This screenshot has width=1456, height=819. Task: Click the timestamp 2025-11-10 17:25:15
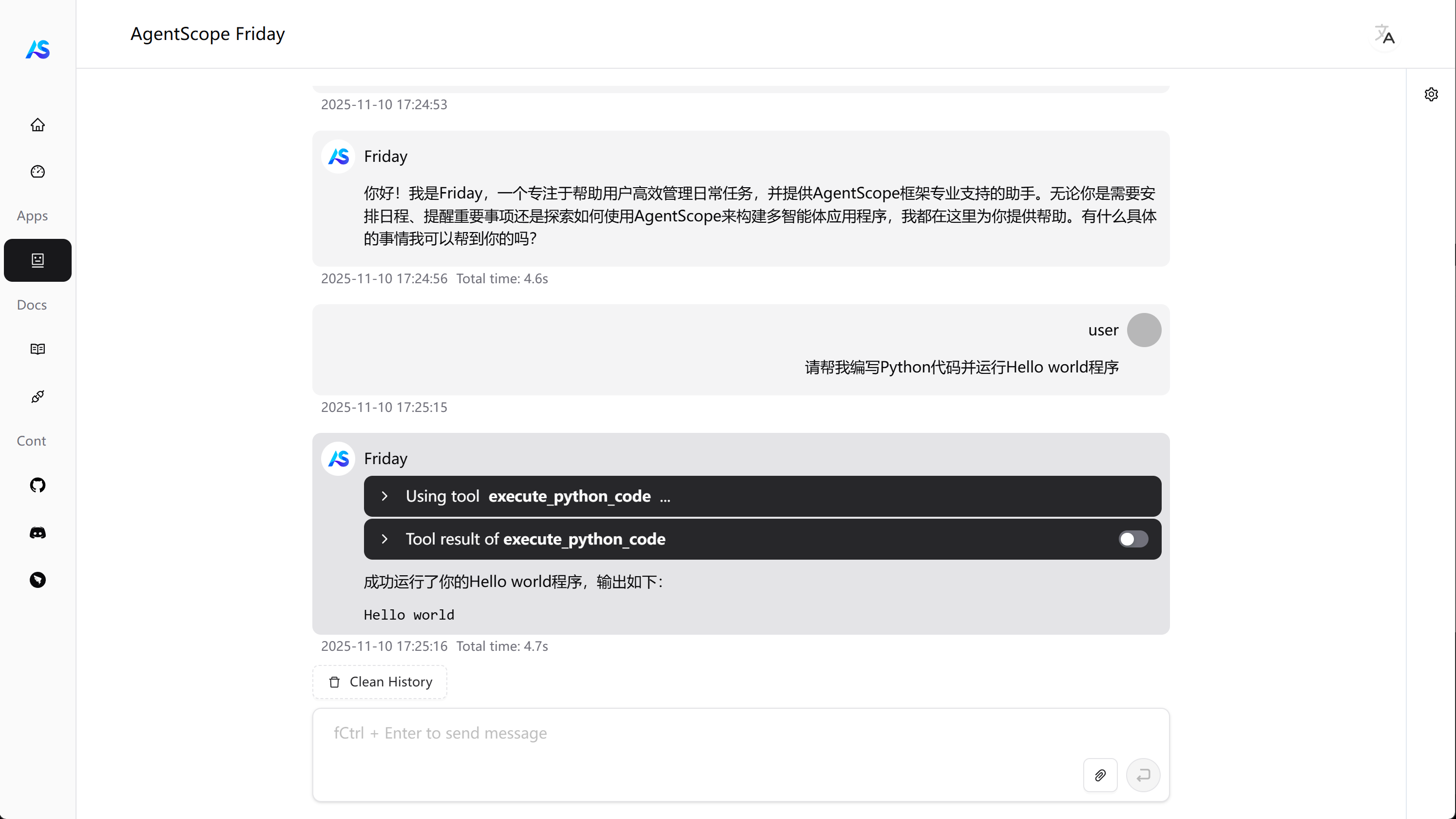(384, 407)
